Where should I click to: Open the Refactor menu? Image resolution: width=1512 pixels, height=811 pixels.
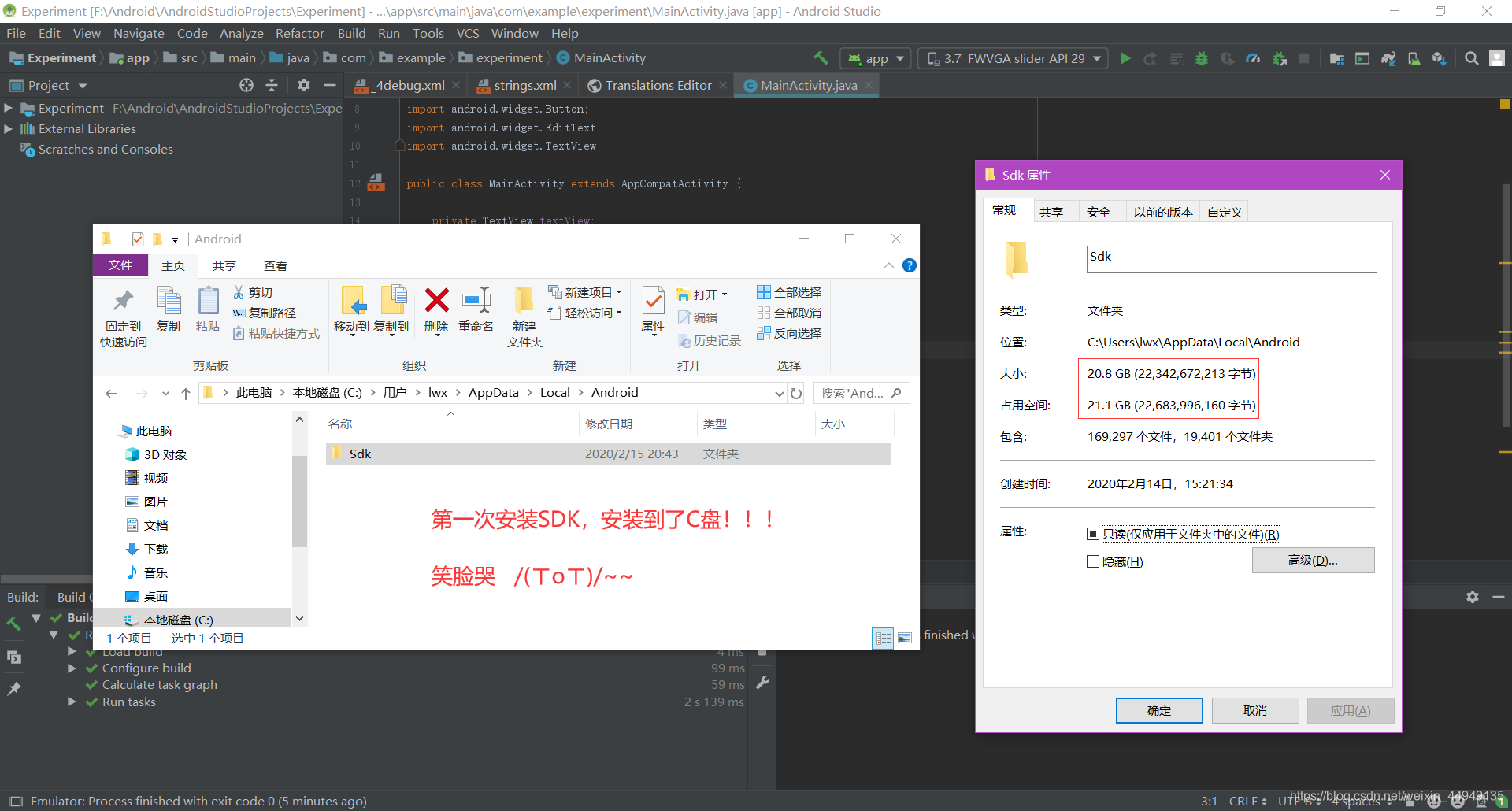[x=299, y=33]
